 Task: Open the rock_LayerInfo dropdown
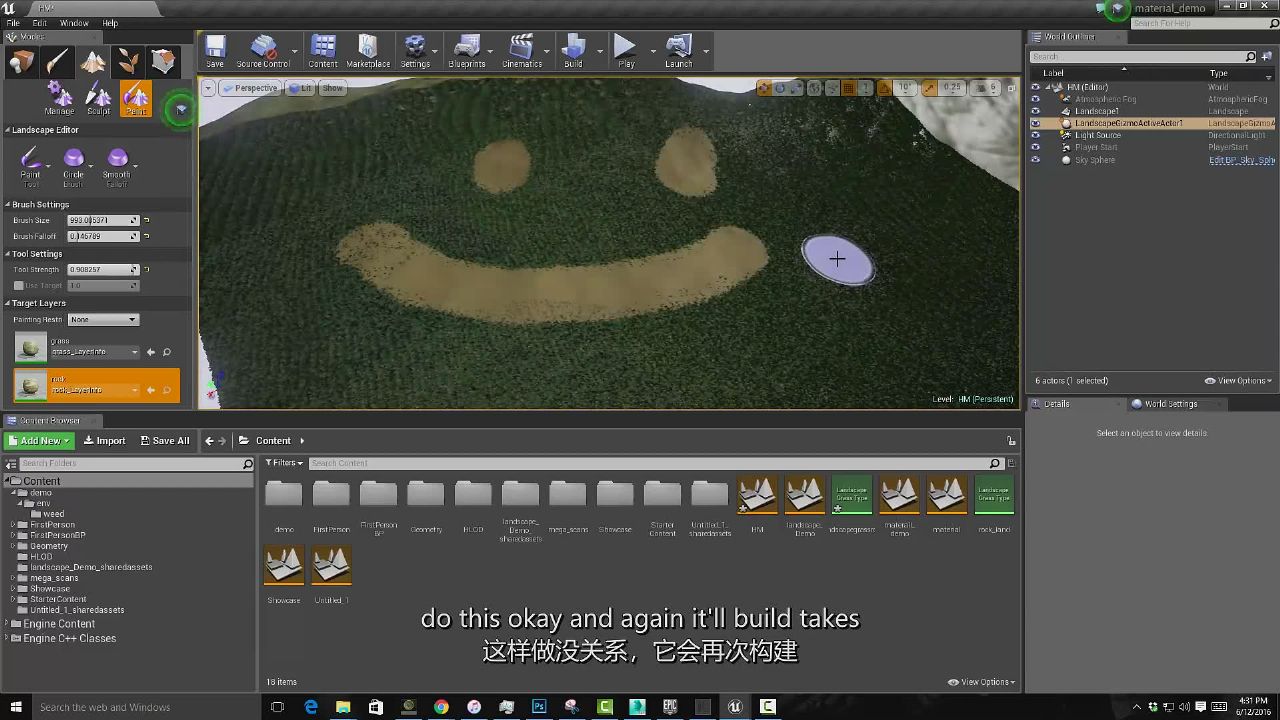[x=94, y=390]
